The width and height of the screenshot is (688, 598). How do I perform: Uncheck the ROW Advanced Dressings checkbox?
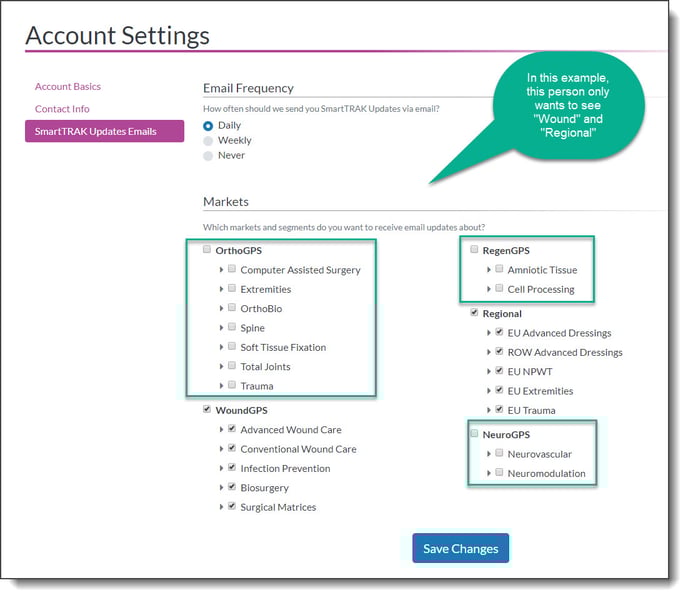point(499,351)
